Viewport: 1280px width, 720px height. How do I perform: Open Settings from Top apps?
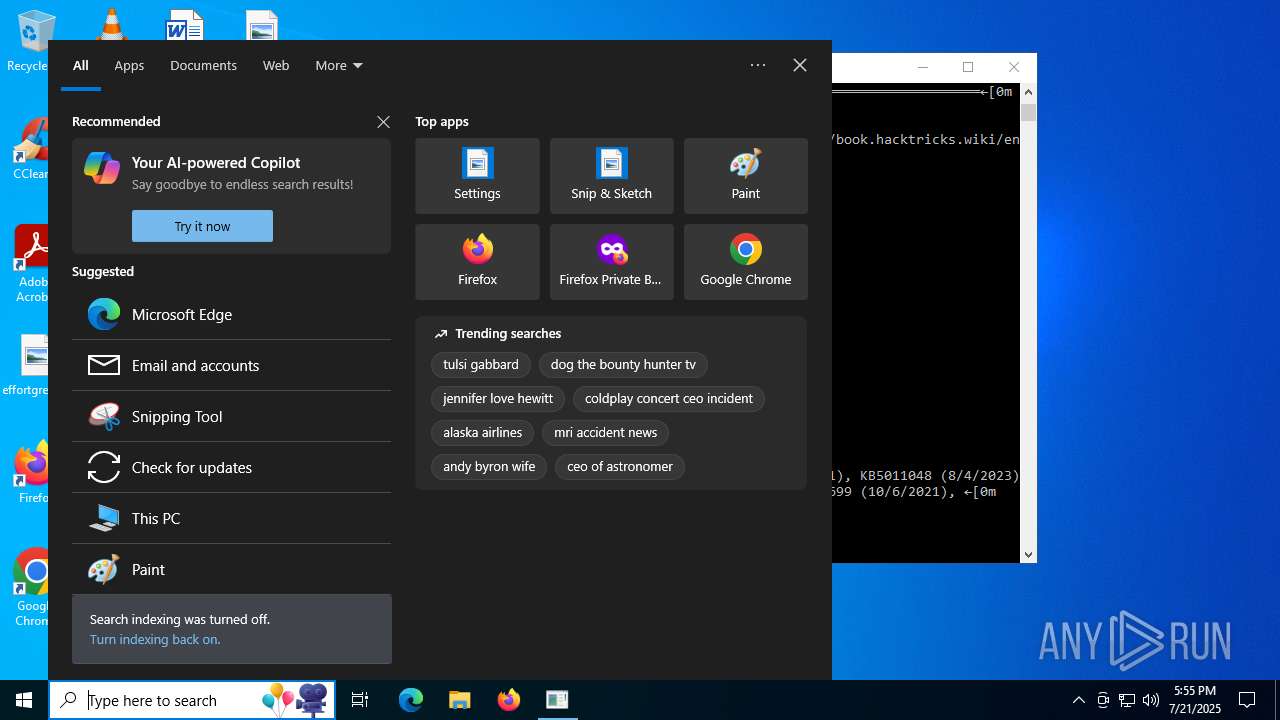coord(477,176)
